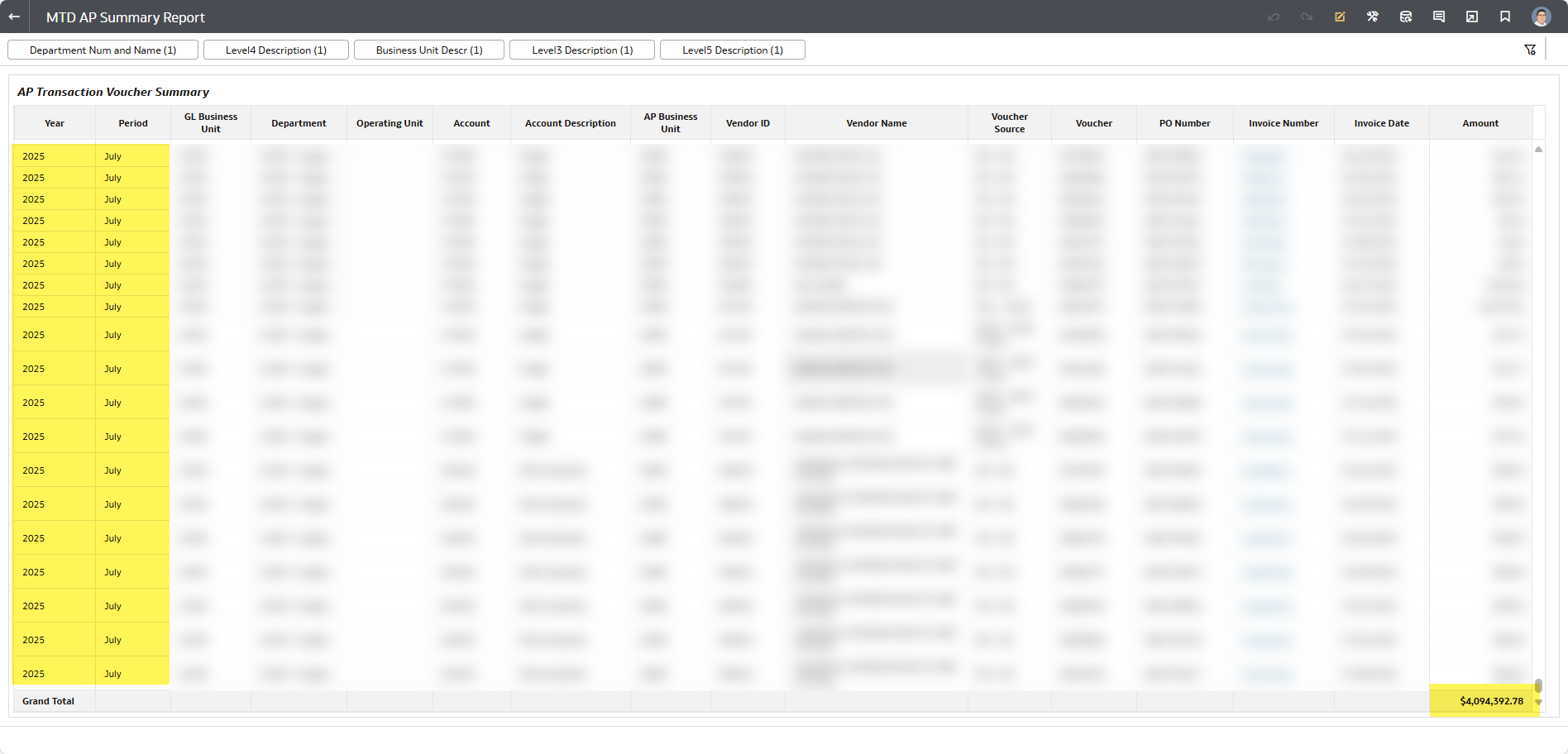This screenshot has width=1568, height=754.
Task: Click the bookmark icon
Action: pyautogui.click(x=1505, y=17)
